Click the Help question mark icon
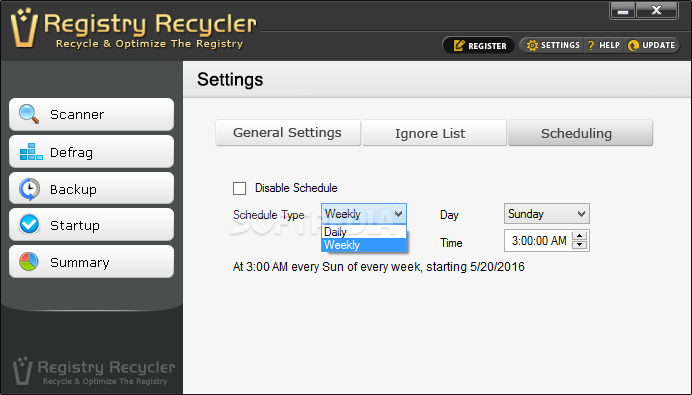Image resolution: width=692 pixels, height=395 pixels. click(591, 45)
